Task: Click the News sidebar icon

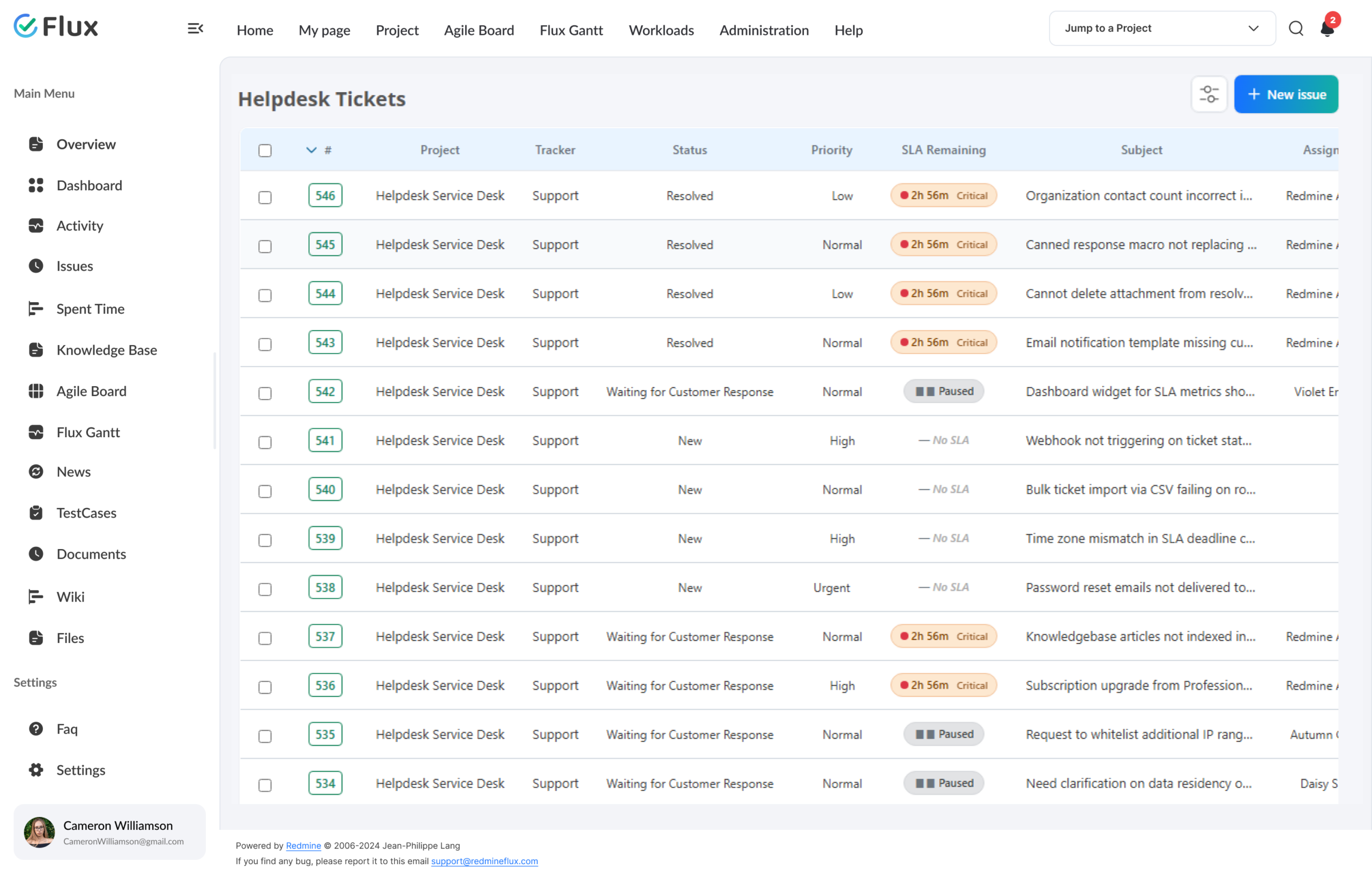Action: tap(36, 471)
